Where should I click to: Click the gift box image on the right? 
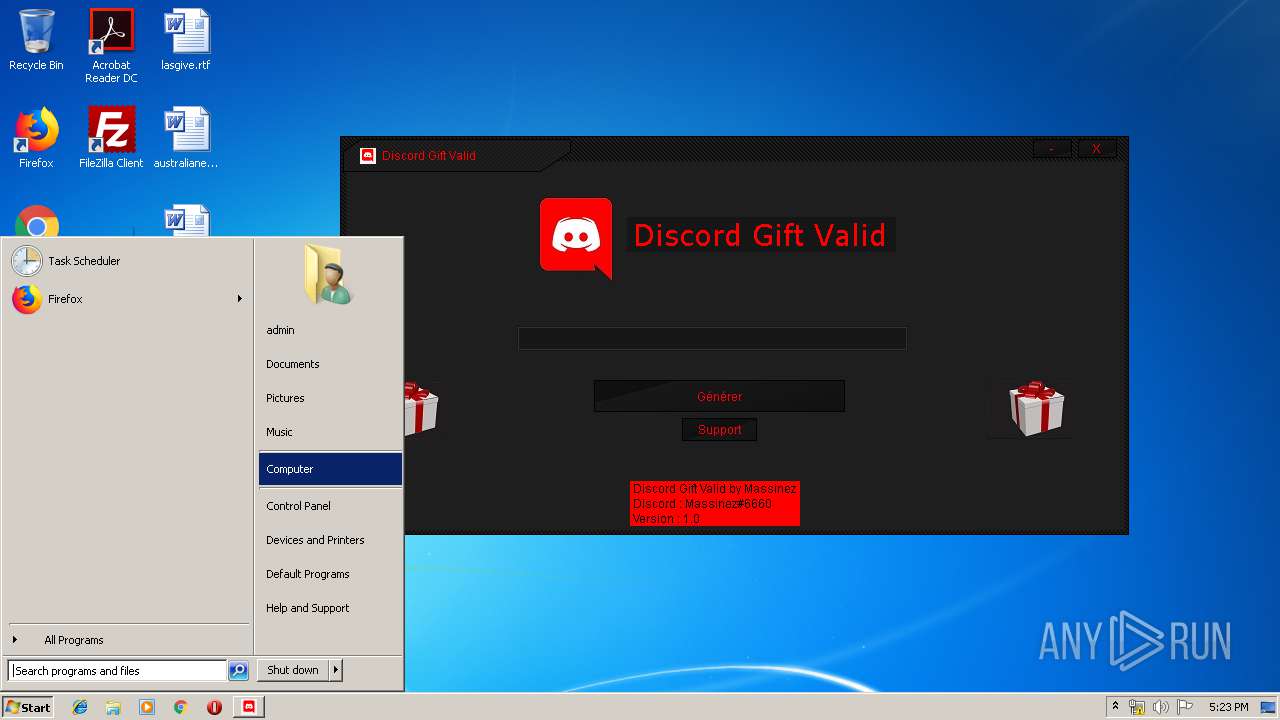pos(1036,408)
